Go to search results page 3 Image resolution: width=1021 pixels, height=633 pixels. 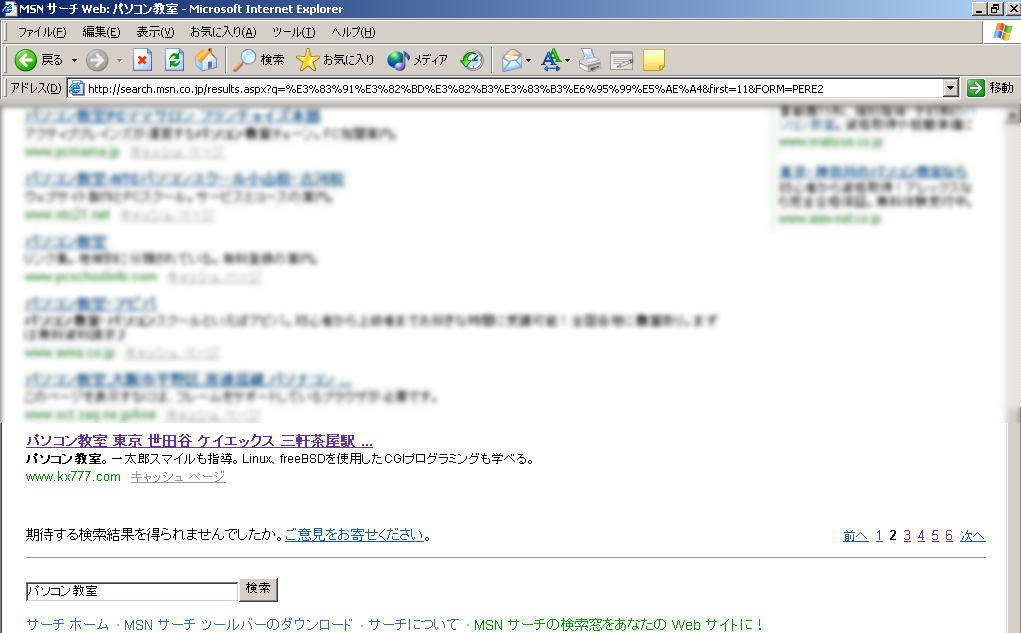click(906, 535)
